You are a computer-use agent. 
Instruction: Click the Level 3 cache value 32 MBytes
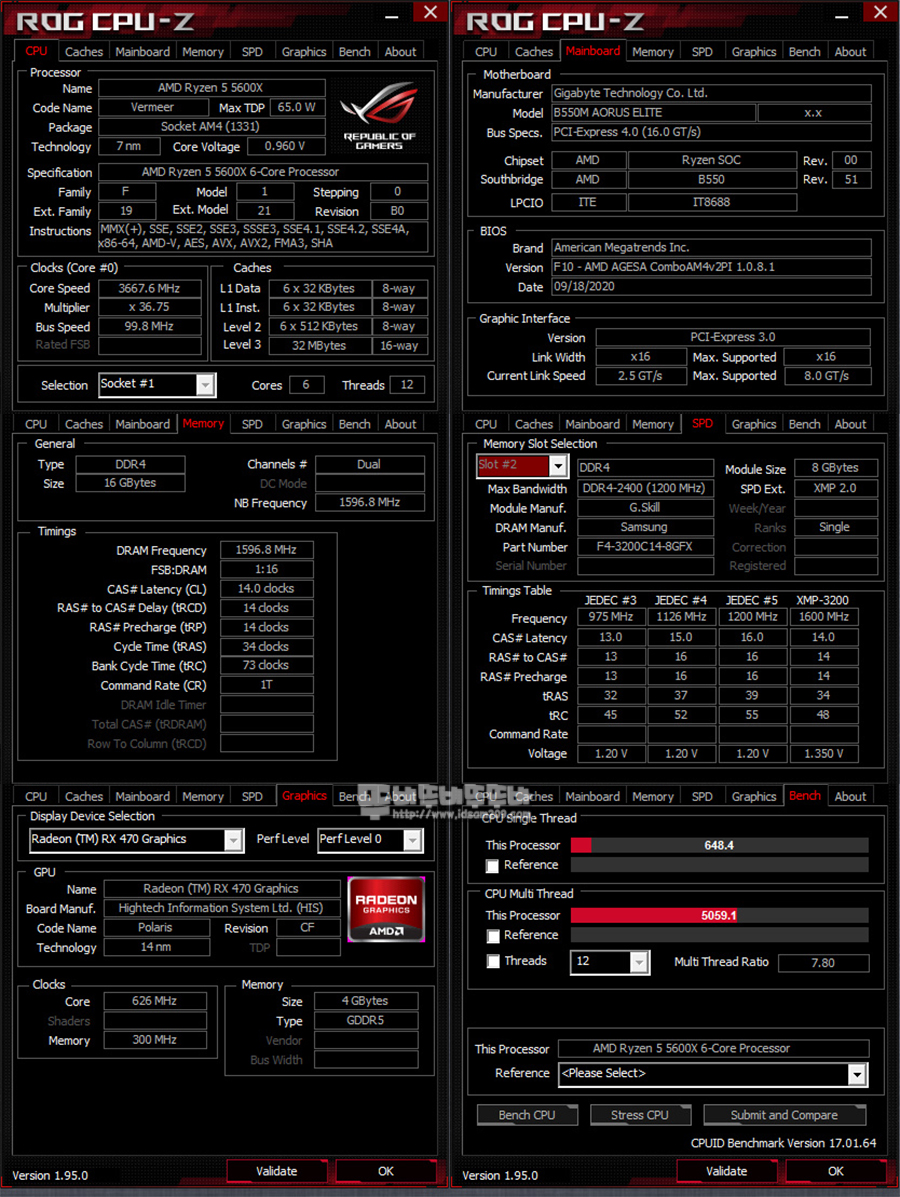[x=319, y=346]
